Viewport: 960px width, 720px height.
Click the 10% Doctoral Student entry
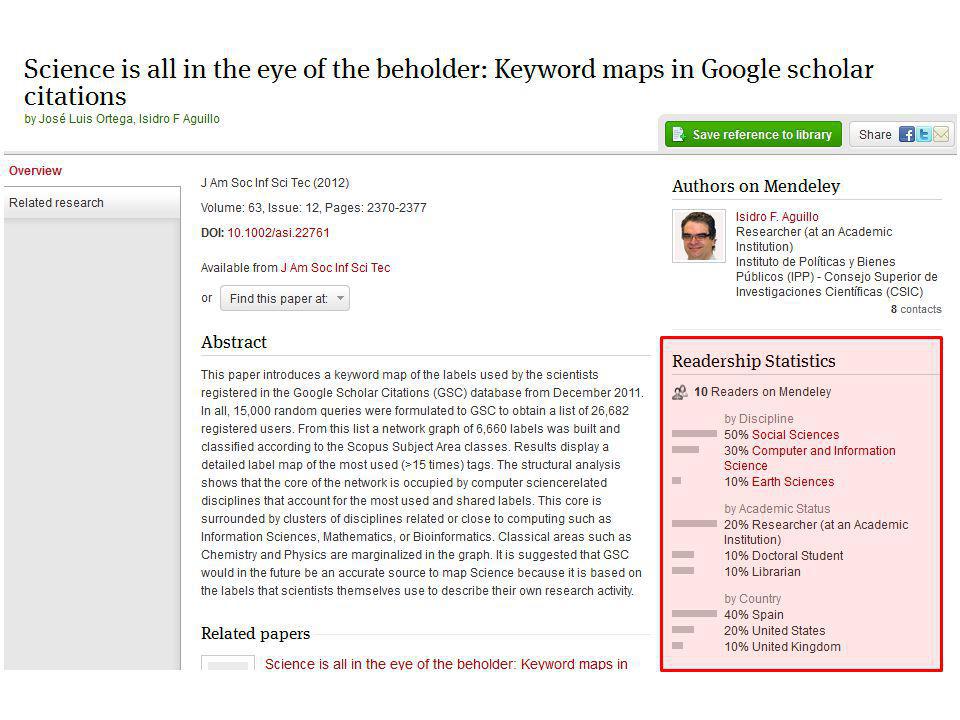point(783,556)
